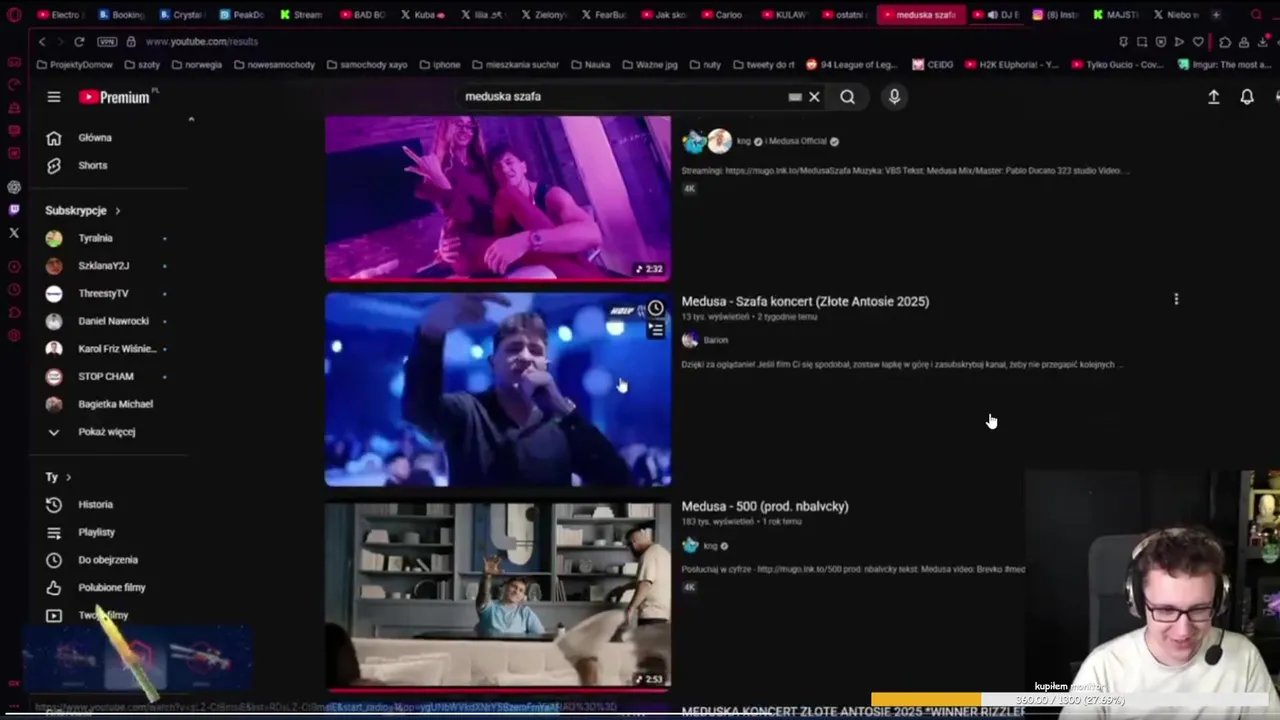Viewport: 1280px width, 720px height.
Task: Expand Pokaż więcej subscriptions list
Action: [108, 432]
